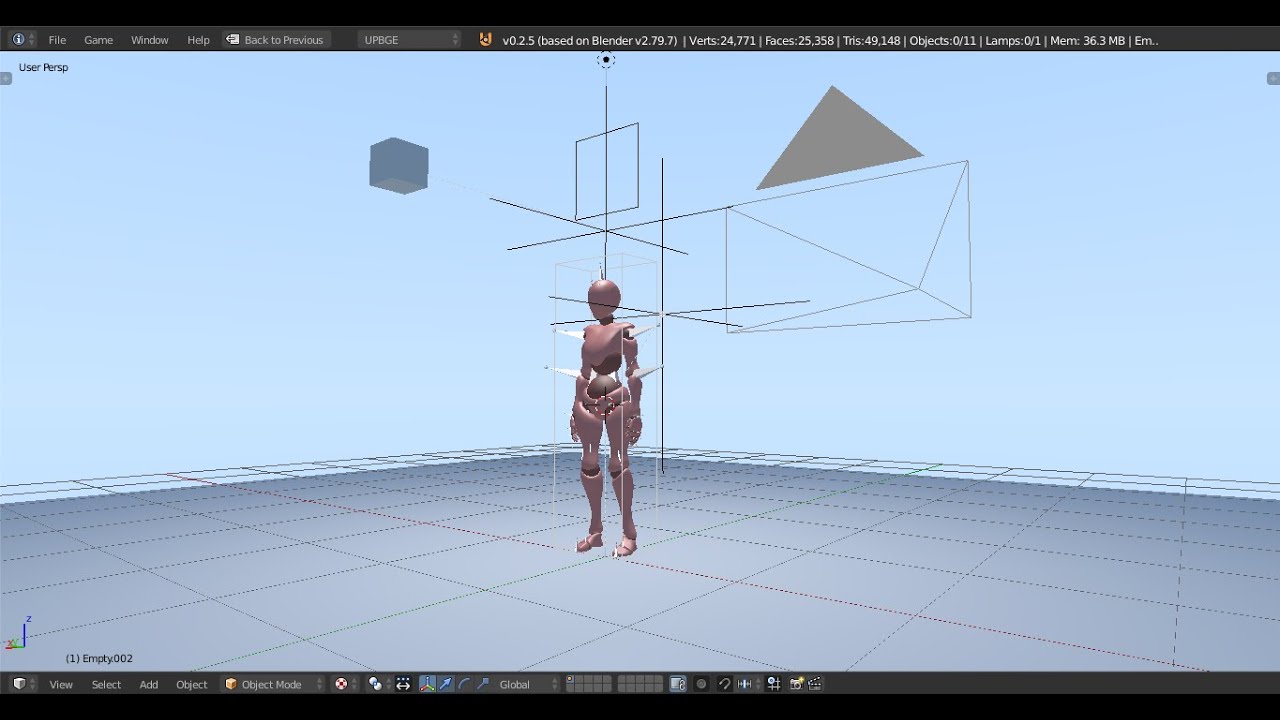The image size is (1280, 720).
Task: Open the Object Mode dropdown
Action: tap(273, 684)
